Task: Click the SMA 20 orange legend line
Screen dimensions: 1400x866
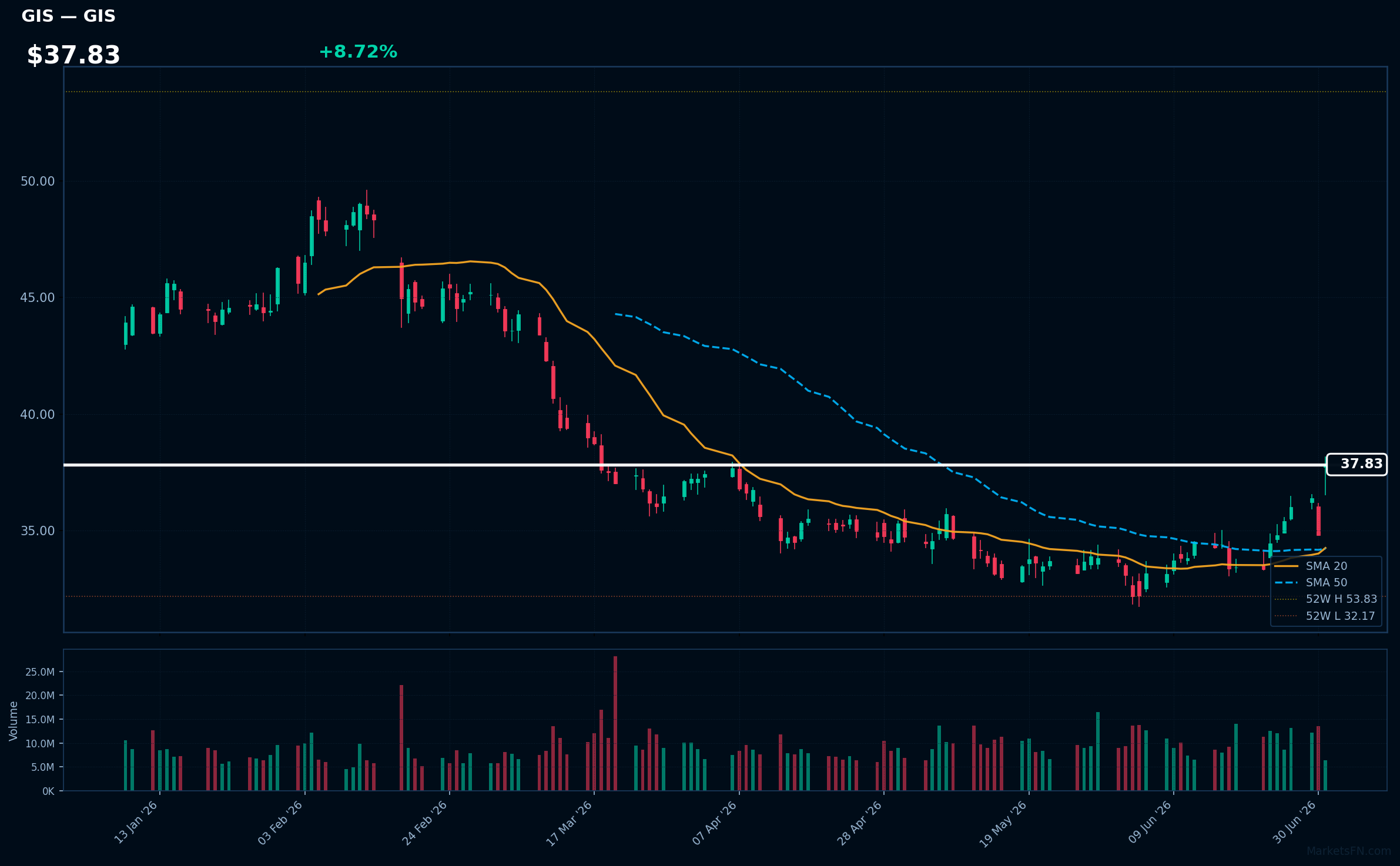Action: (1286, 566)
